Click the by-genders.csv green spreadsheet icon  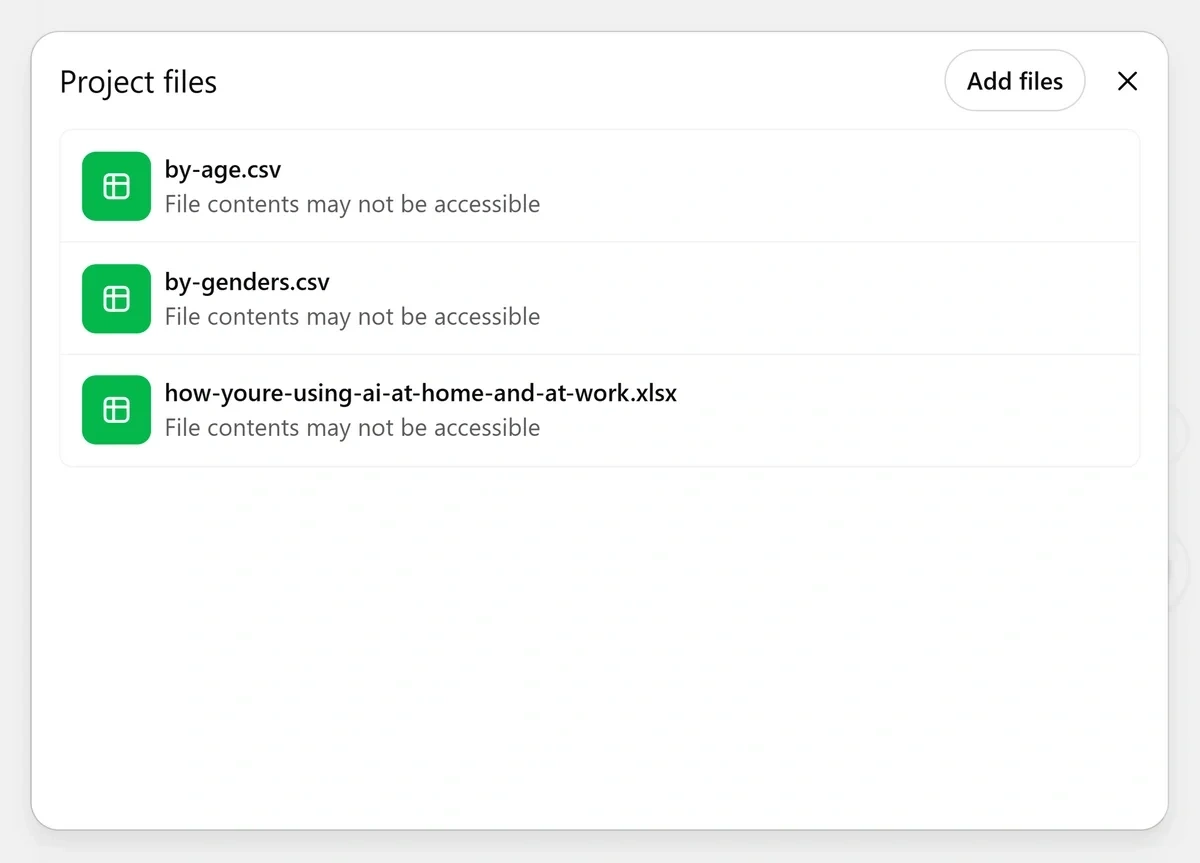pyautogui.click(x=116, y=298)
